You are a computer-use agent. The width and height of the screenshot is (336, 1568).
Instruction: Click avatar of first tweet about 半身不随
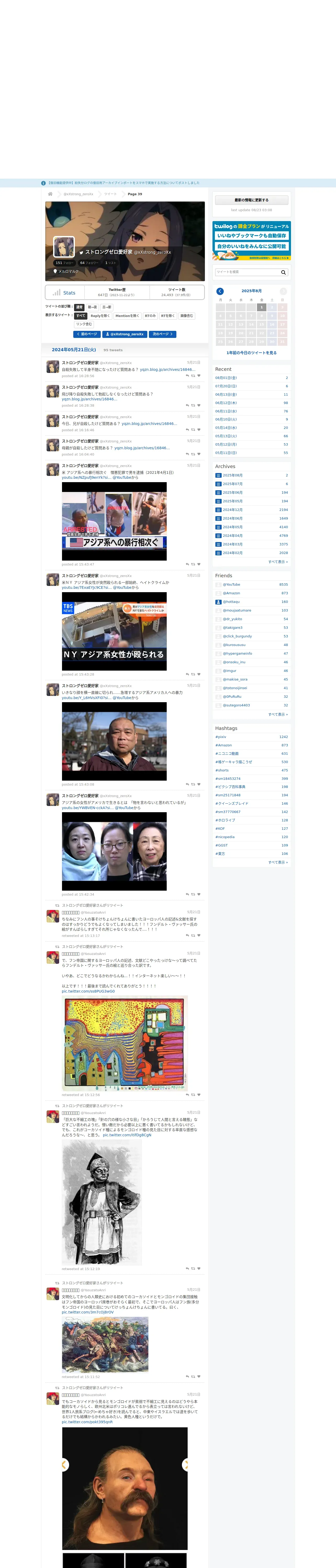click(x=53, y=366)
